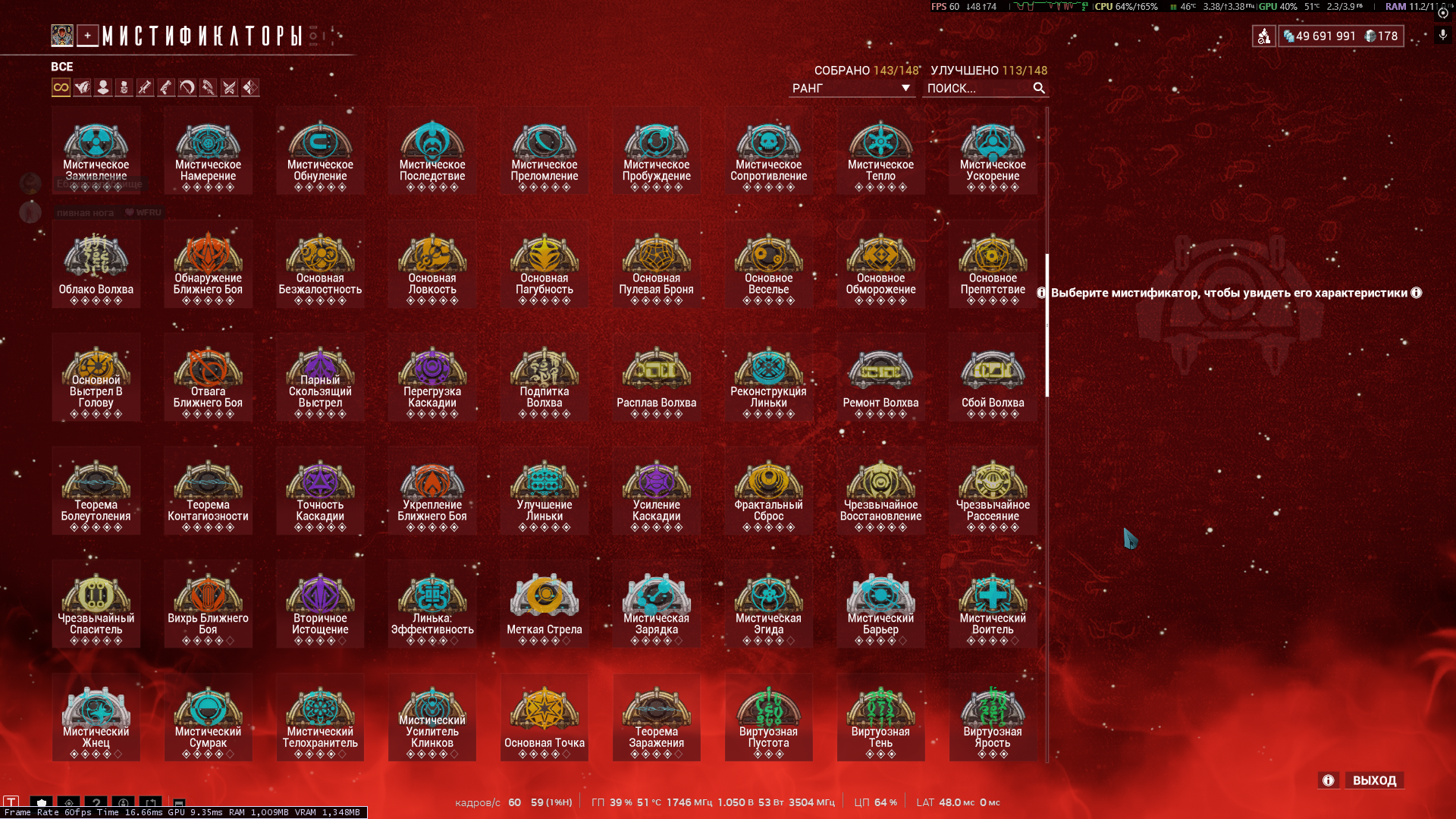Open the credits and platinum balance panel
This screenshot has height=819, width=1456.
coord(1341,36)
